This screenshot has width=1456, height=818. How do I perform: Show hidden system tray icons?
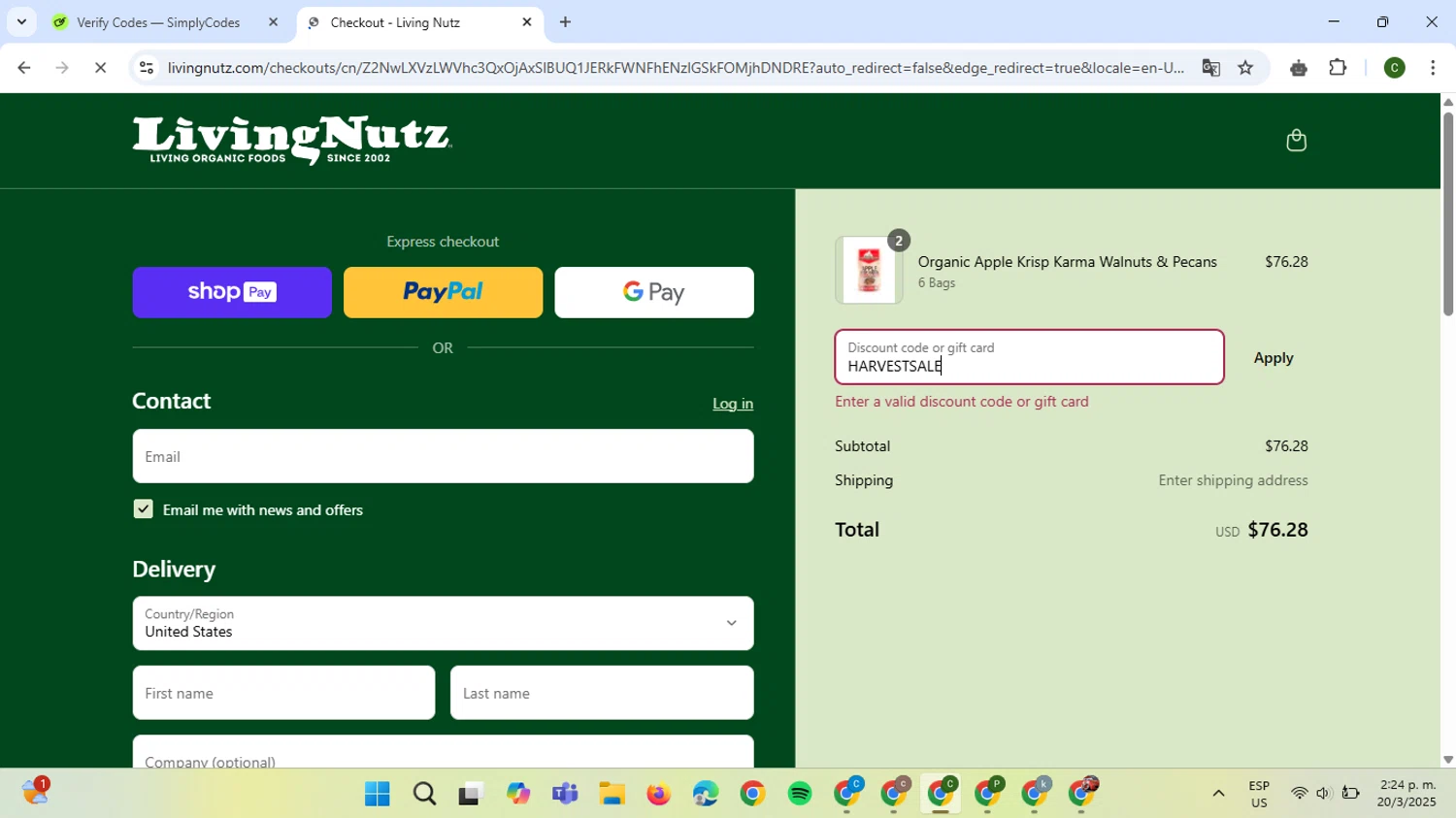click(1218, 794)
